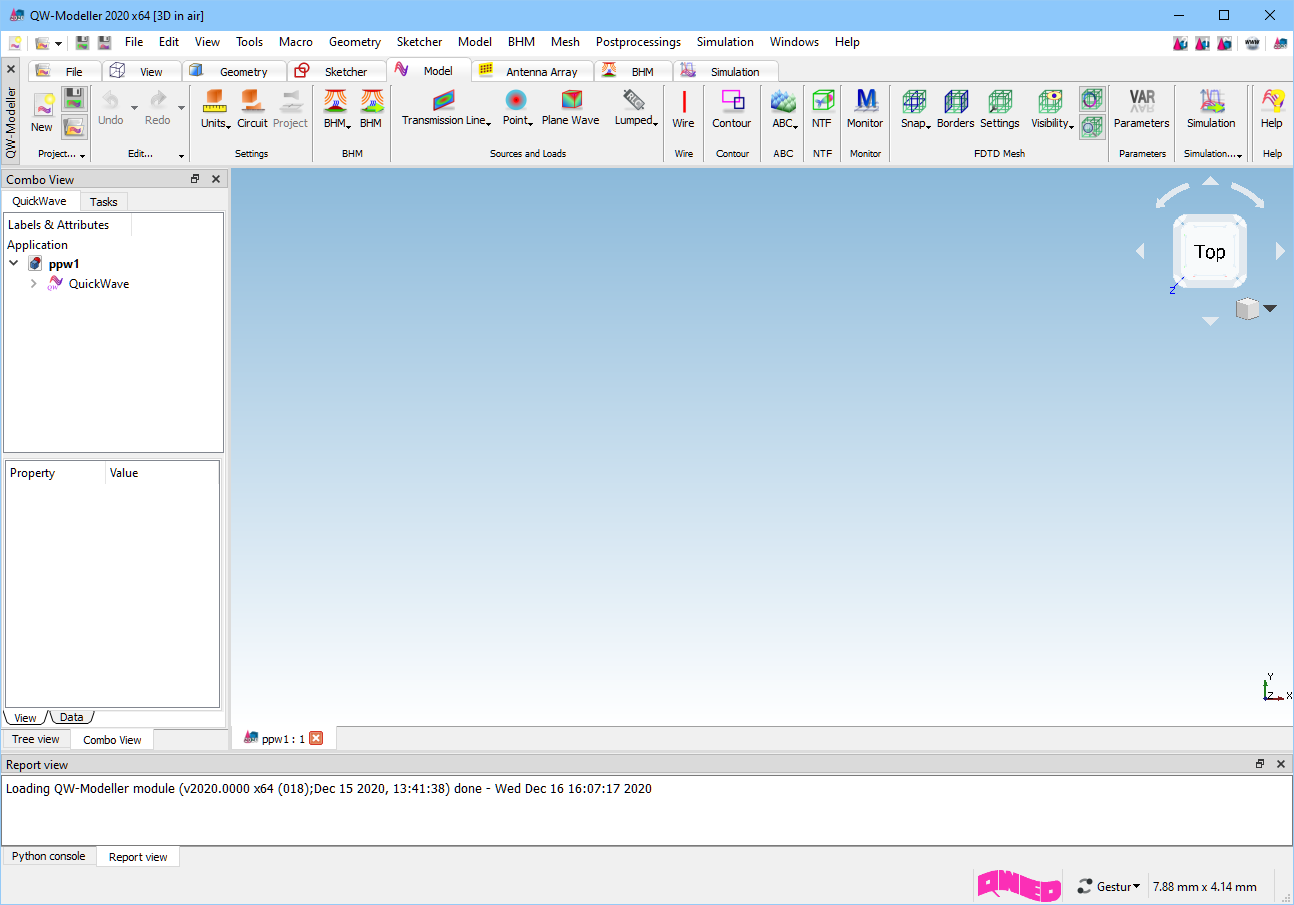Switch to the Simulation ribbon tab
This screenshot has height=905, width=1294.
[x=726, y=71]
